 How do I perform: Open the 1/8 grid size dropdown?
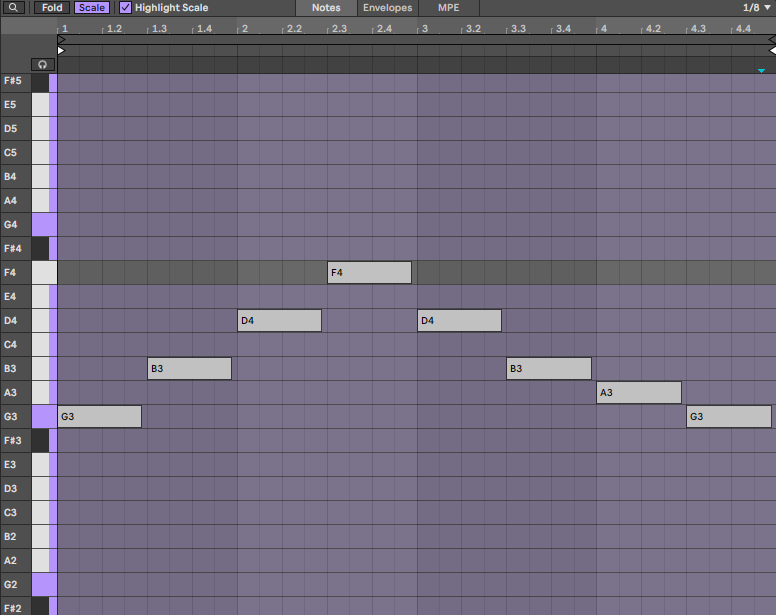756,7
